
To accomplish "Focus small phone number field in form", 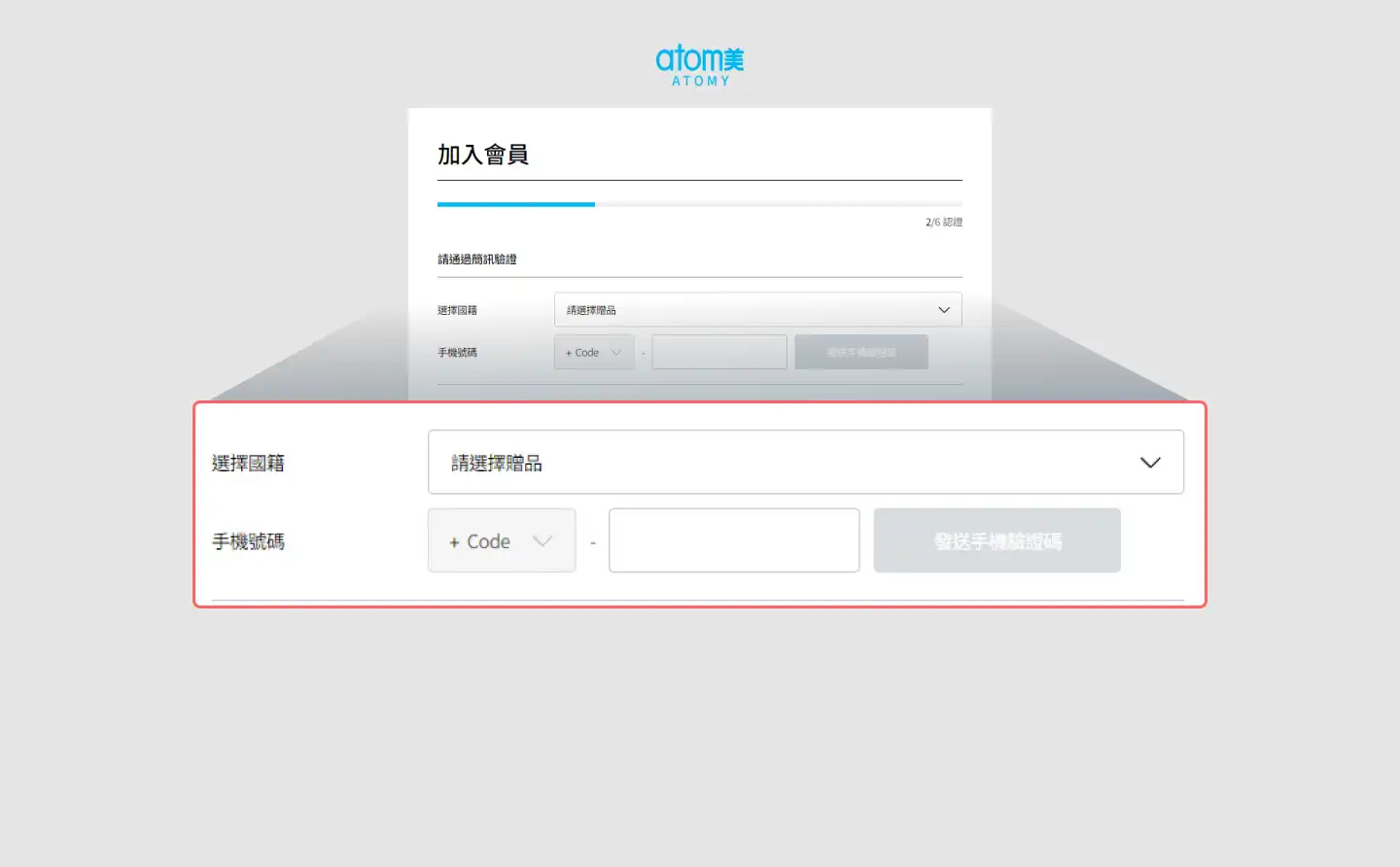I will tap(718, 352).
